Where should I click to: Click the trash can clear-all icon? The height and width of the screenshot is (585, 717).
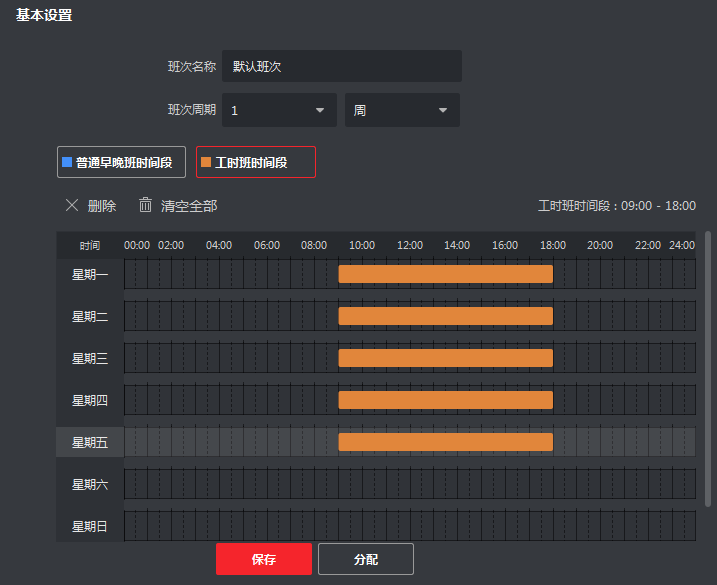coord(145,205)
